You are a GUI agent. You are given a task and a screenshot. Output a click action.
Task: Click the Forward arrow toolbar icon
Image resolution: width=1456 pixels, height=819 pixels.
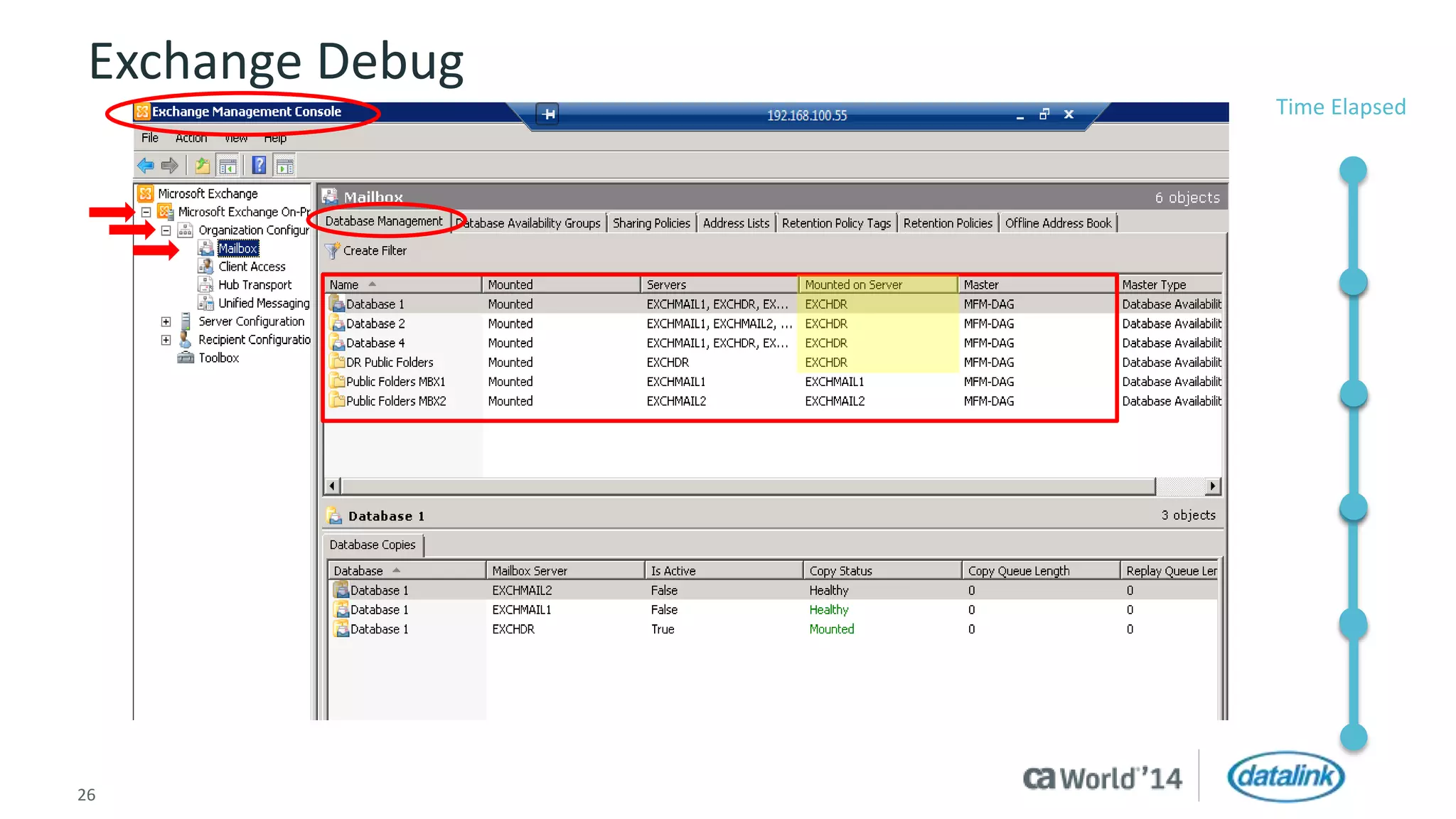169,166
